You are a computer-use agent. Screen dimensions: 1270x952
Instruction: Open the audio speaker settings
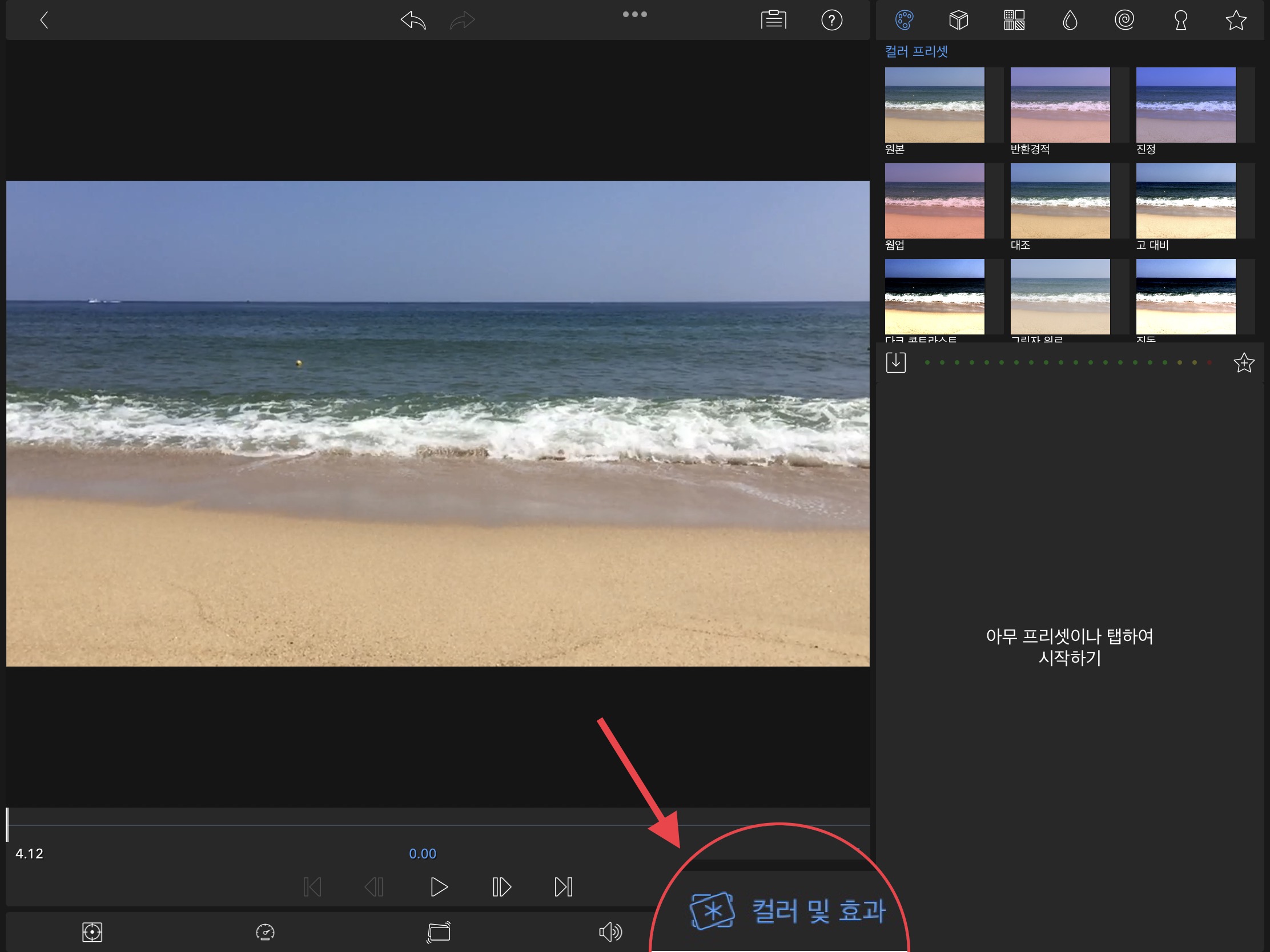[610, 932]
